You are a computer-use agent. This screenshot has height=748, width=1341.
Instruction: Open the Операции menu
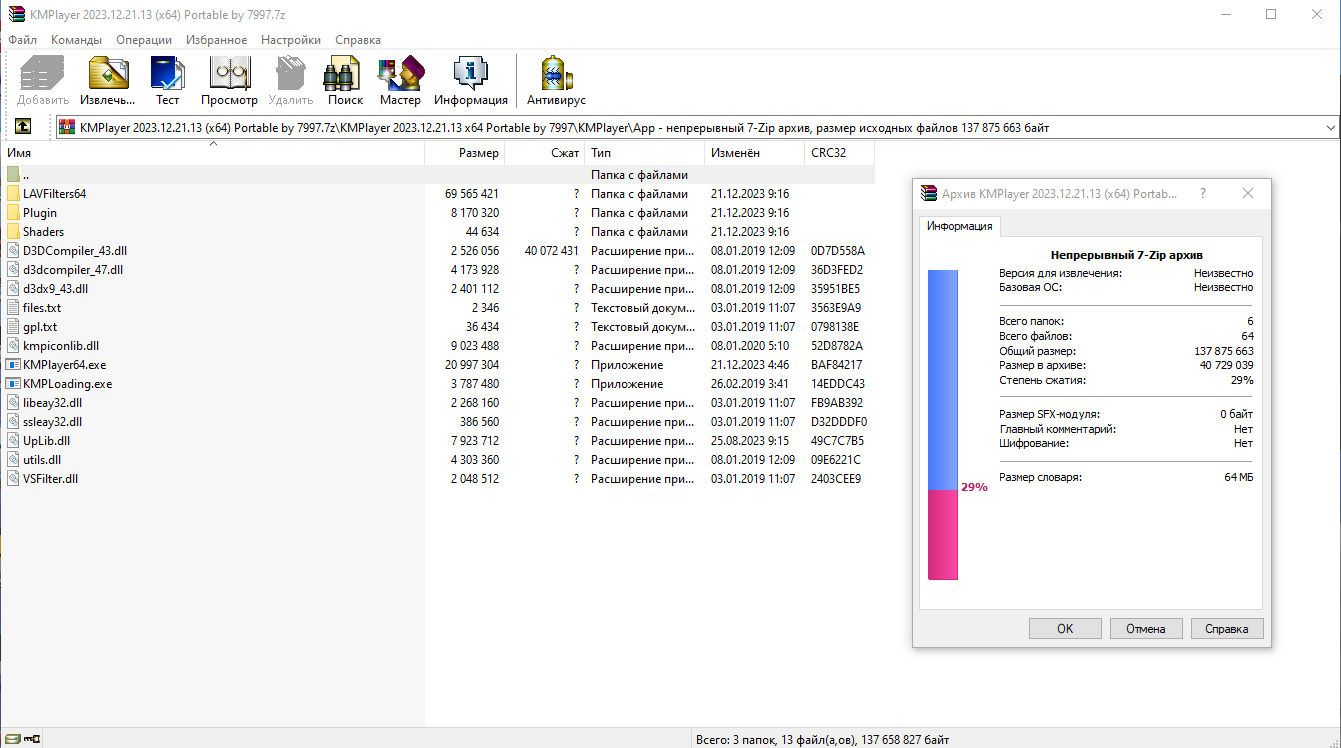pyautogui.click(x=144, y=40)
